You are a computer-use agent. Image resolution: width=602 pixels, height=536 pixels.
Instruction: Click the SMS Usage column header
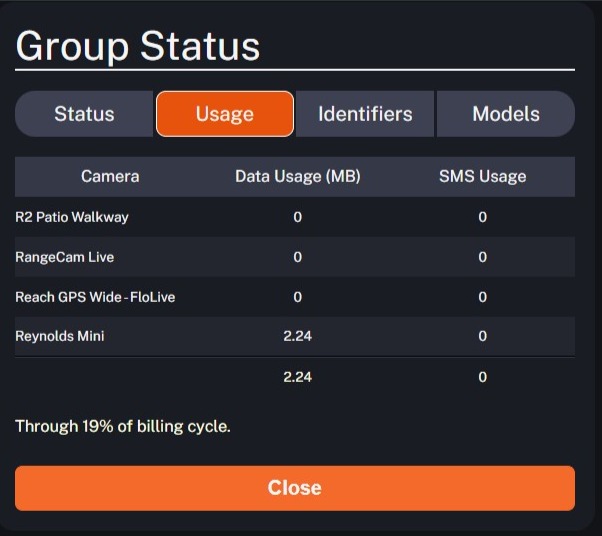pyautogui.click(x=482, y=176)
